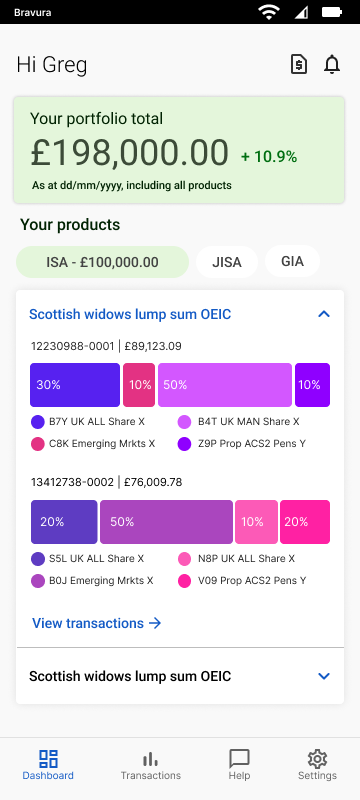Tap account 13412738-0002 balance row
This screenshot has height=800, width=360.
pyautogui.click(x=107, y=482)
